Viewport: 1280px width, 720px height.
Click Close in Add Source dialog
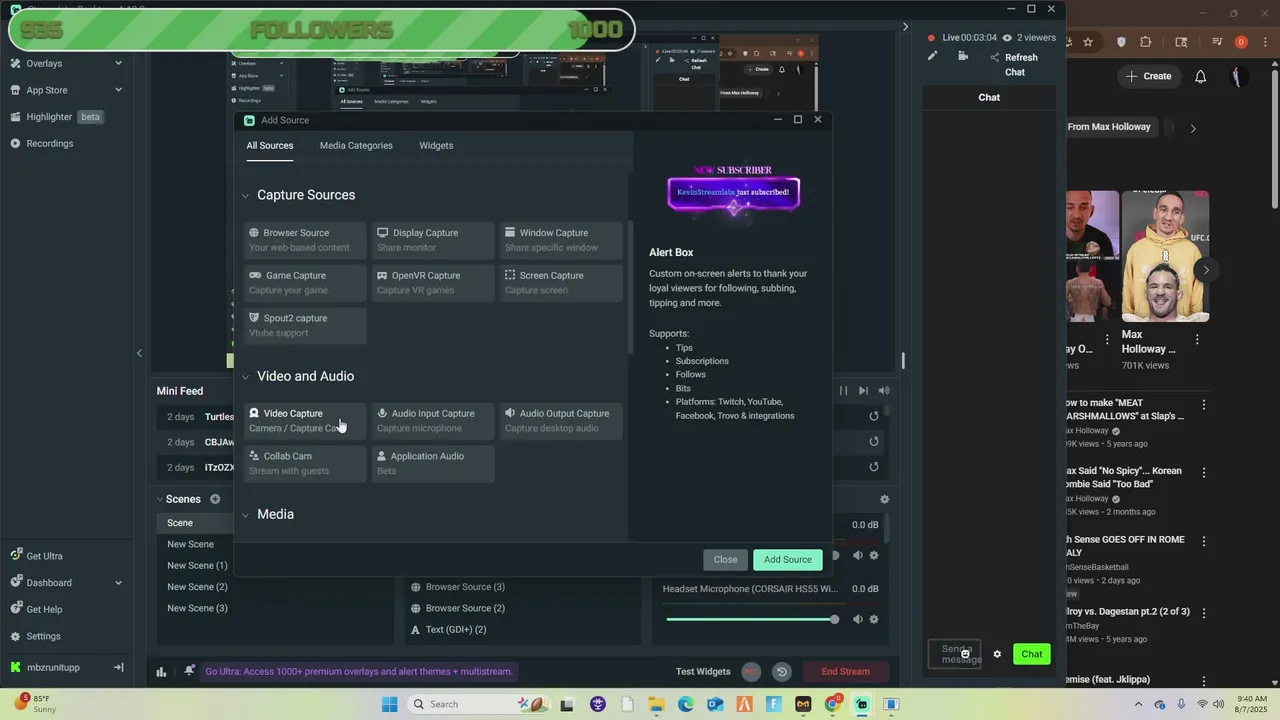tap(725, 560)
